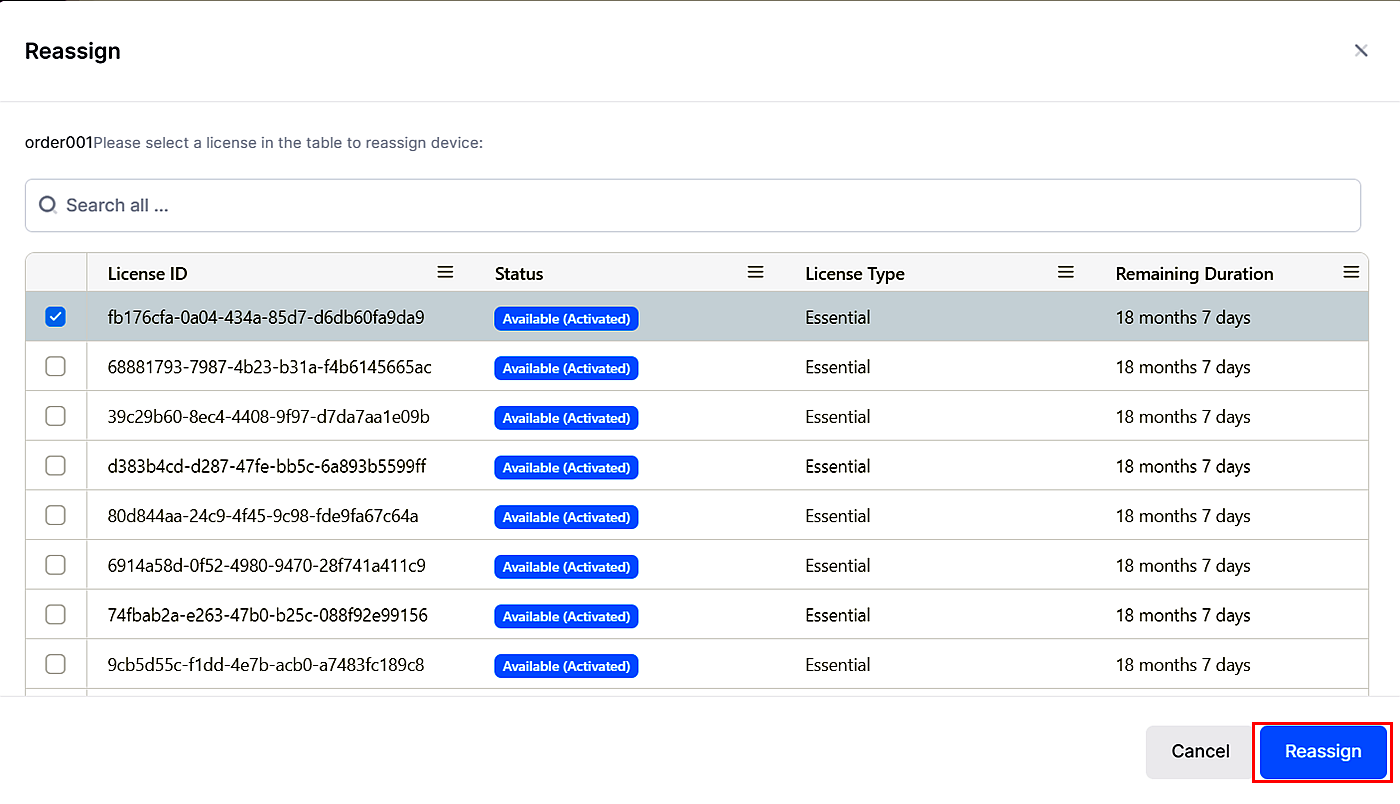Image resolution: width=1400 pixels, height=804 pixels.
Task: Click Available (Activated) badge in 39c29b60 row
Action: coord(566,418)
